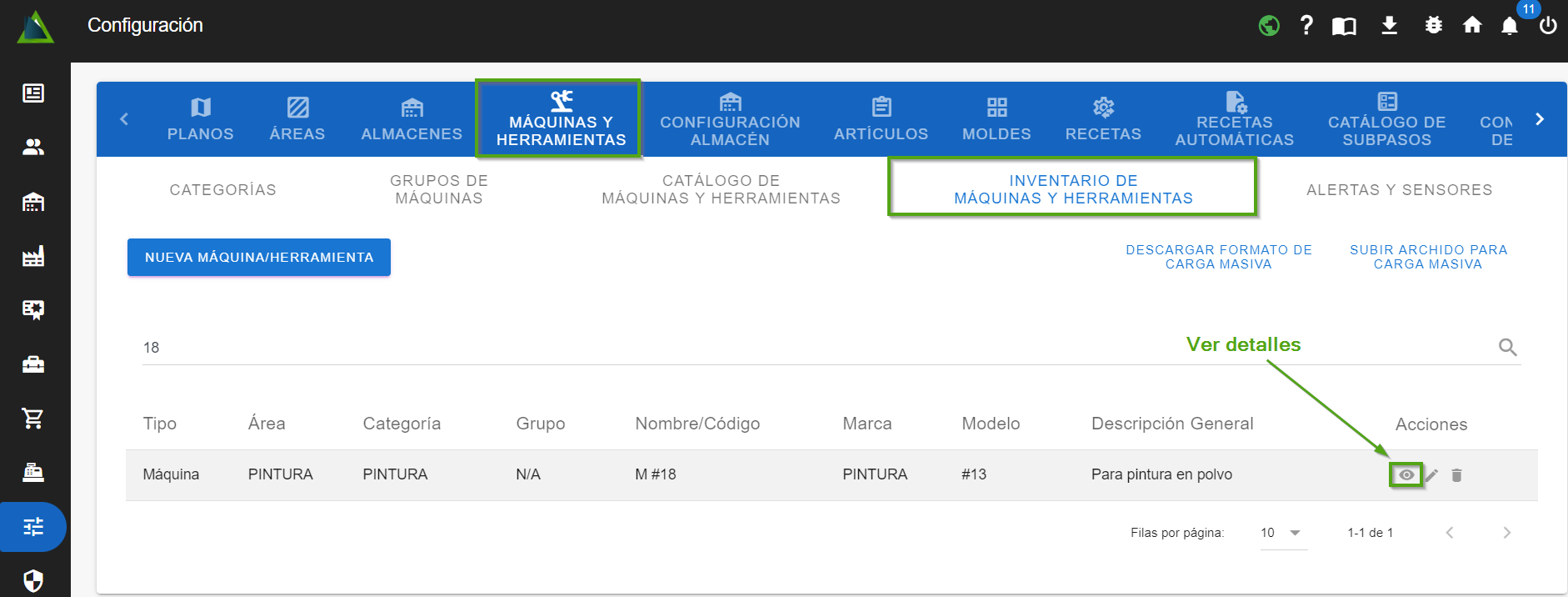Open the shopping cart sidebar icon
This screenshot has height=597, width=1568.
coord(33,419)
